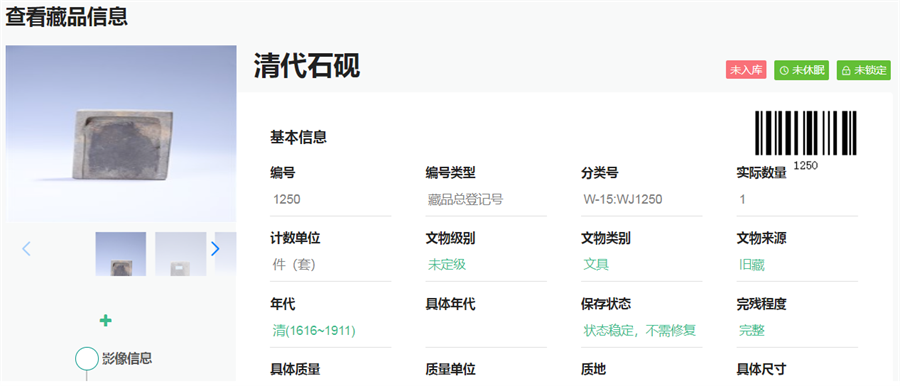
Task: Click the 未入库 red status tag
Action: point(746,70)
